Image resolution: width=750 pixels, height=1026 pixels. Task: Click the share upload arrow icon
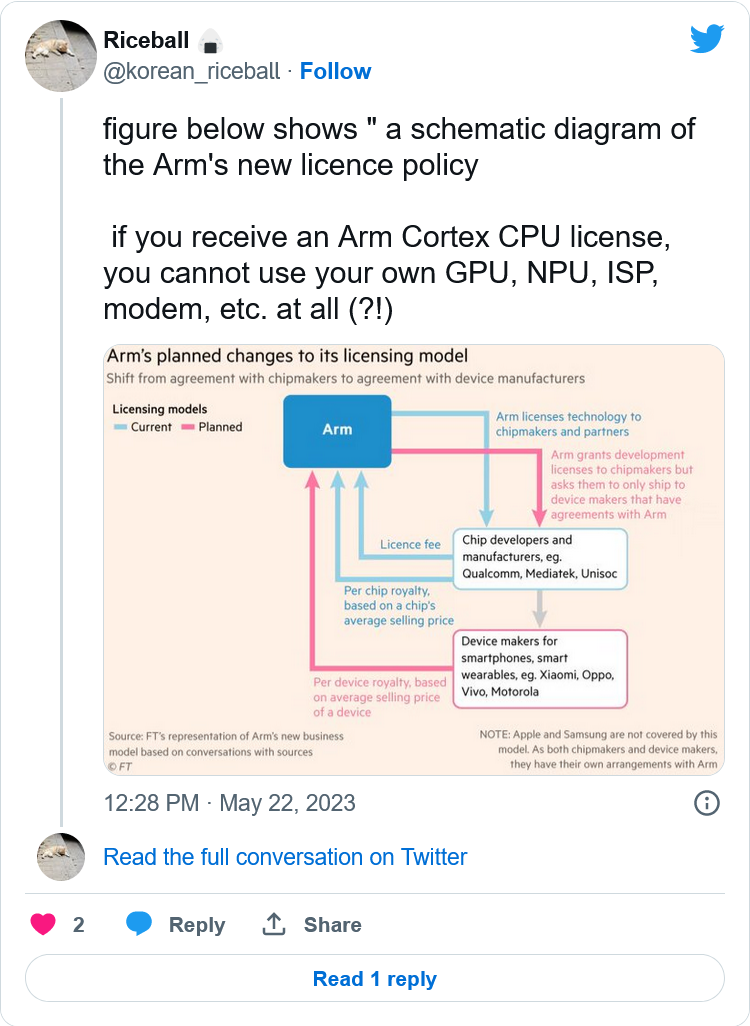coord(274,925)
